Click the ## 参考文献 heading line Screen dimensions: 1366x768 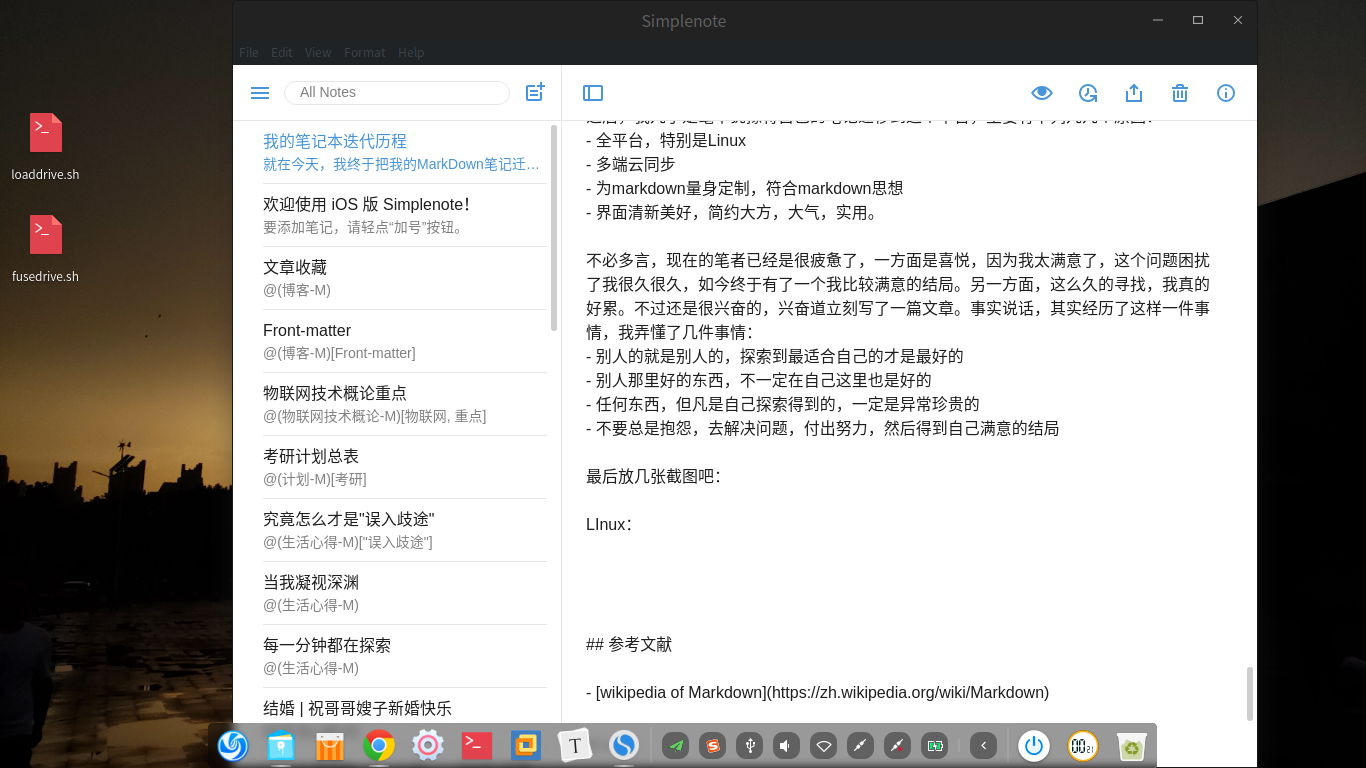click(629, 644)
